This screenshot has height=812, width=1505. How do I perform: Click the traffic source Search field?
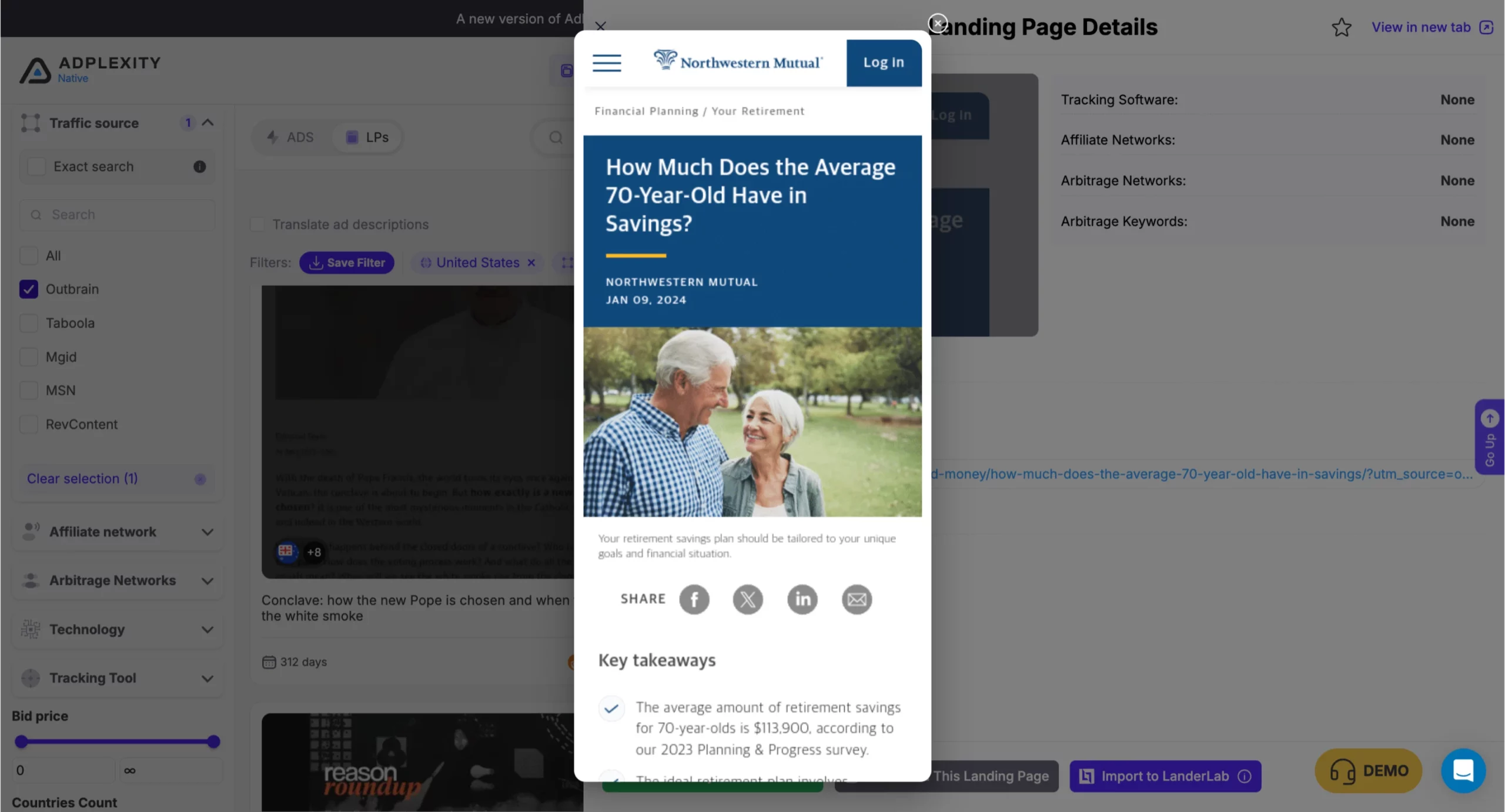click(x=118, y=215)
